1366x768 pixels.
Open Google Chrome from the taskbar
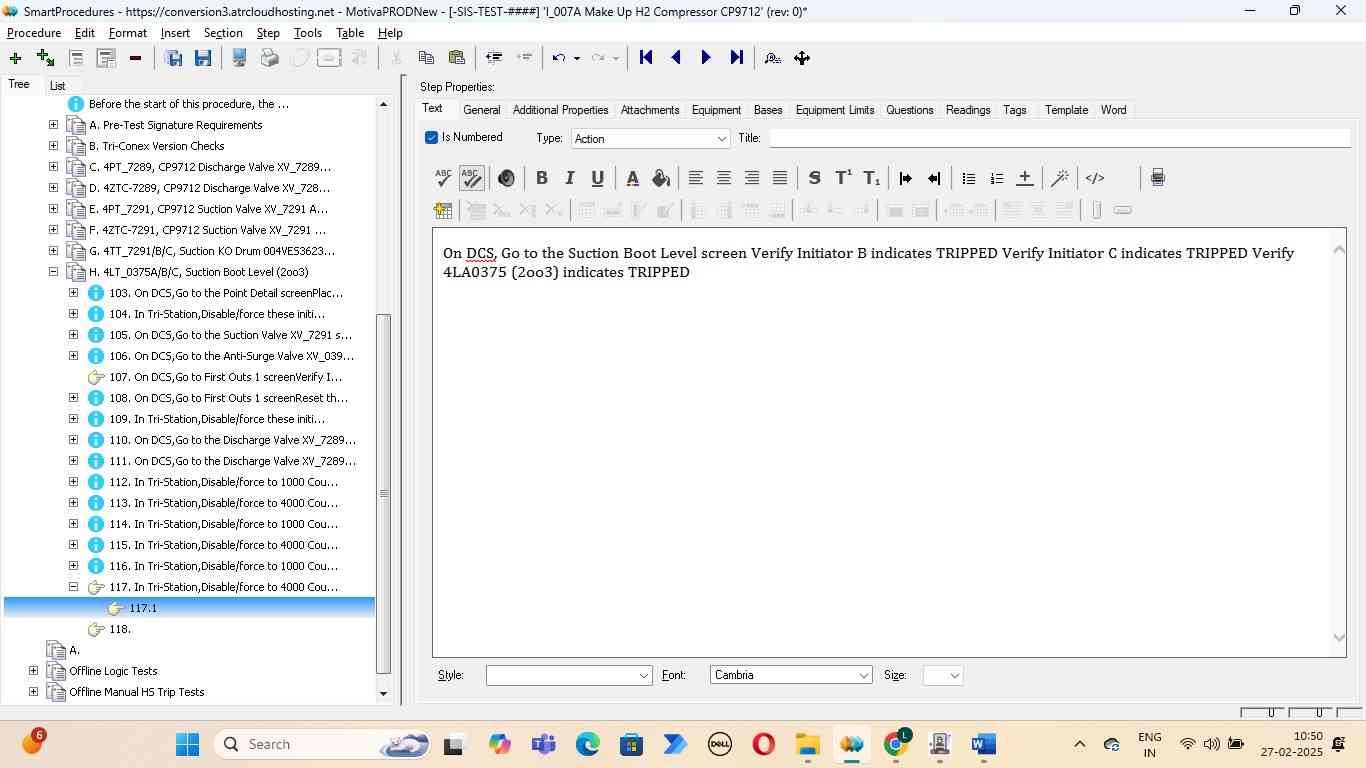point(898,744)
